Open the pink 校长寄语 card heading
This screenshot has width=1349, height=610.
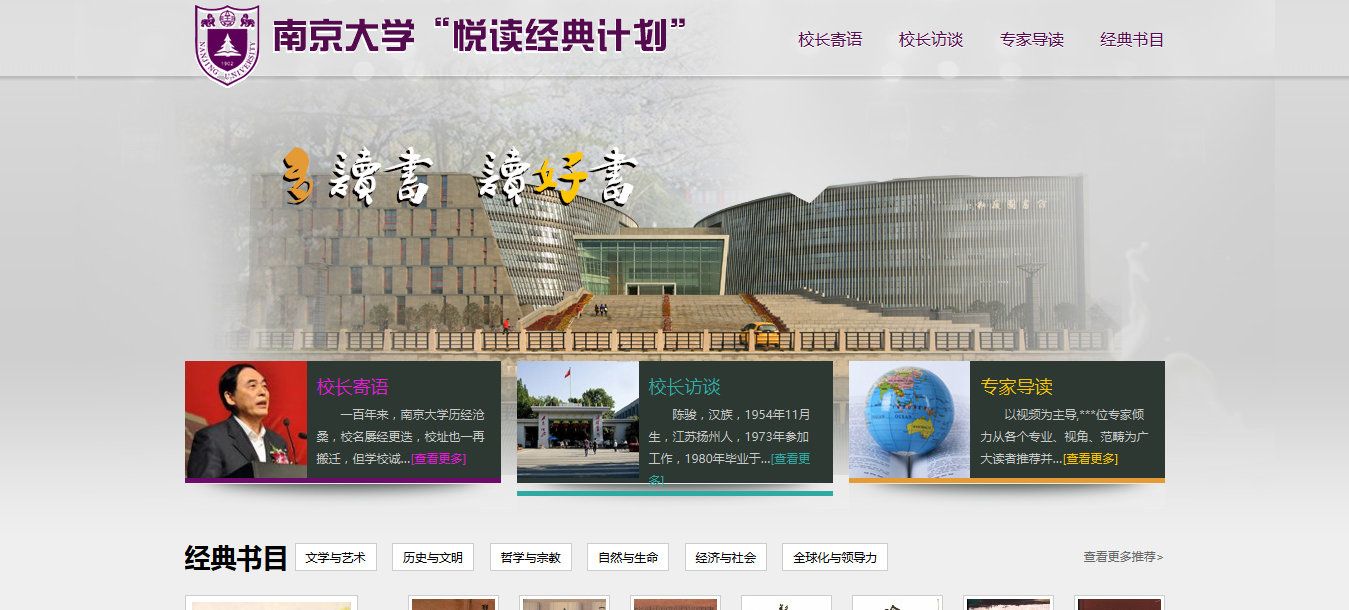[x=352, y=387]
